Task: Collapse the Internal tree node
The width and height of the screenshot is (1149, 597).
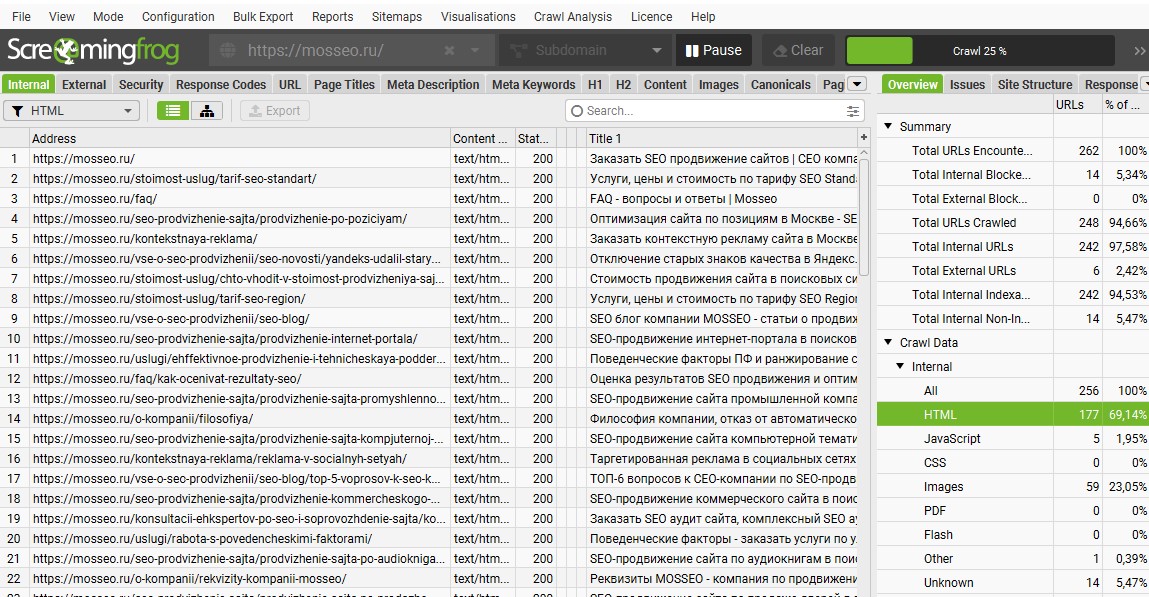Action: click(900, 366)
